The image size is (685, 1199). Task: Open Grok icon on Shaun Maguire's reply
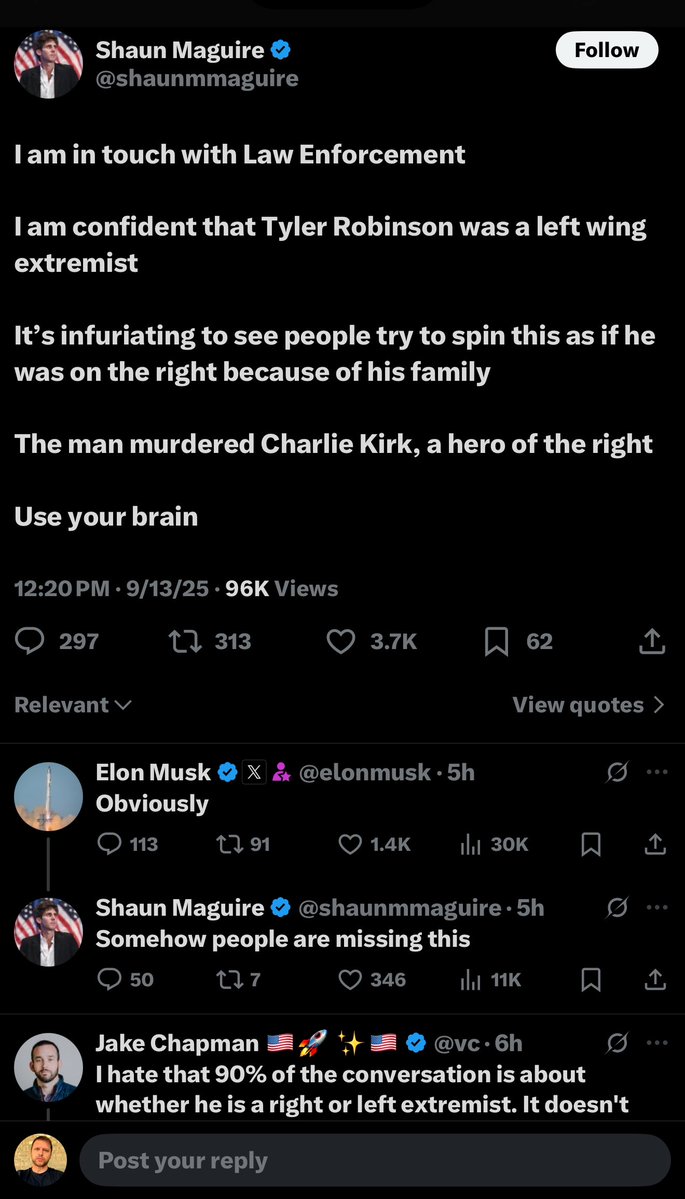(x=617, y=907)
